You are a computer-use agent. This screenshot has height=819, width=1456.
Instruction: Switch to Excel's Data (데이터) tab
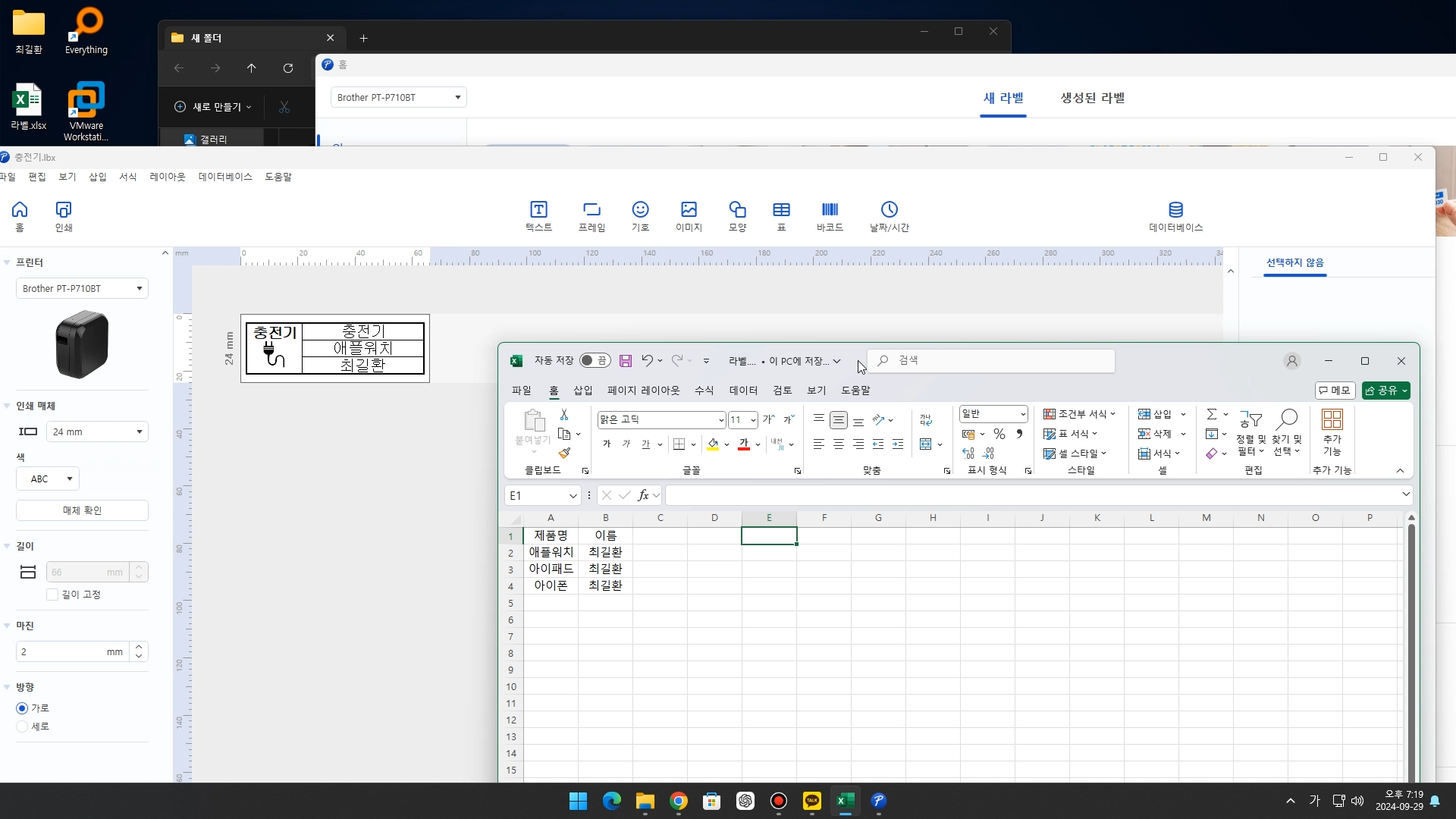coord(743,391)
